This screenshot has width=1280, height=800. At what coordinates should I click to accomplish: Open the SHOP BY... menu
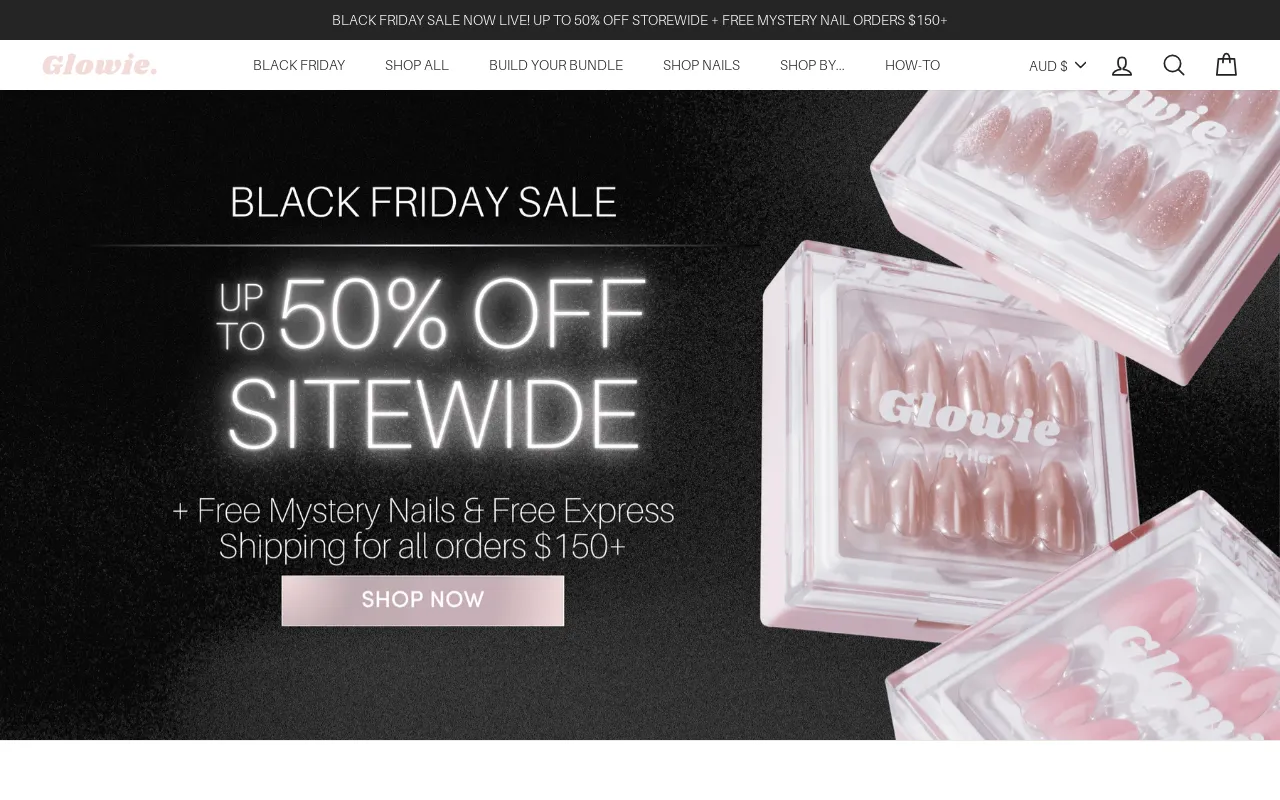812,65
